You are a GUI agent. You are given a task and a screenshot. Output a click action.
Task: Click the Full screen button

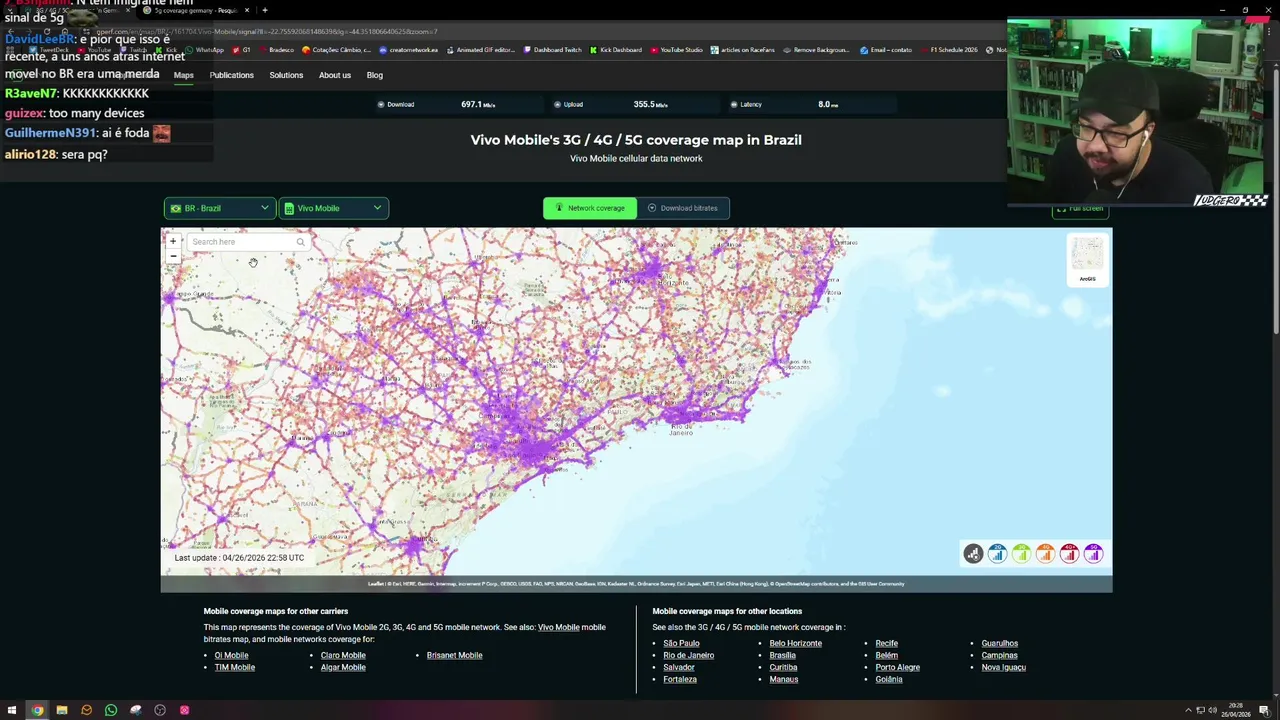(1080, 208)
